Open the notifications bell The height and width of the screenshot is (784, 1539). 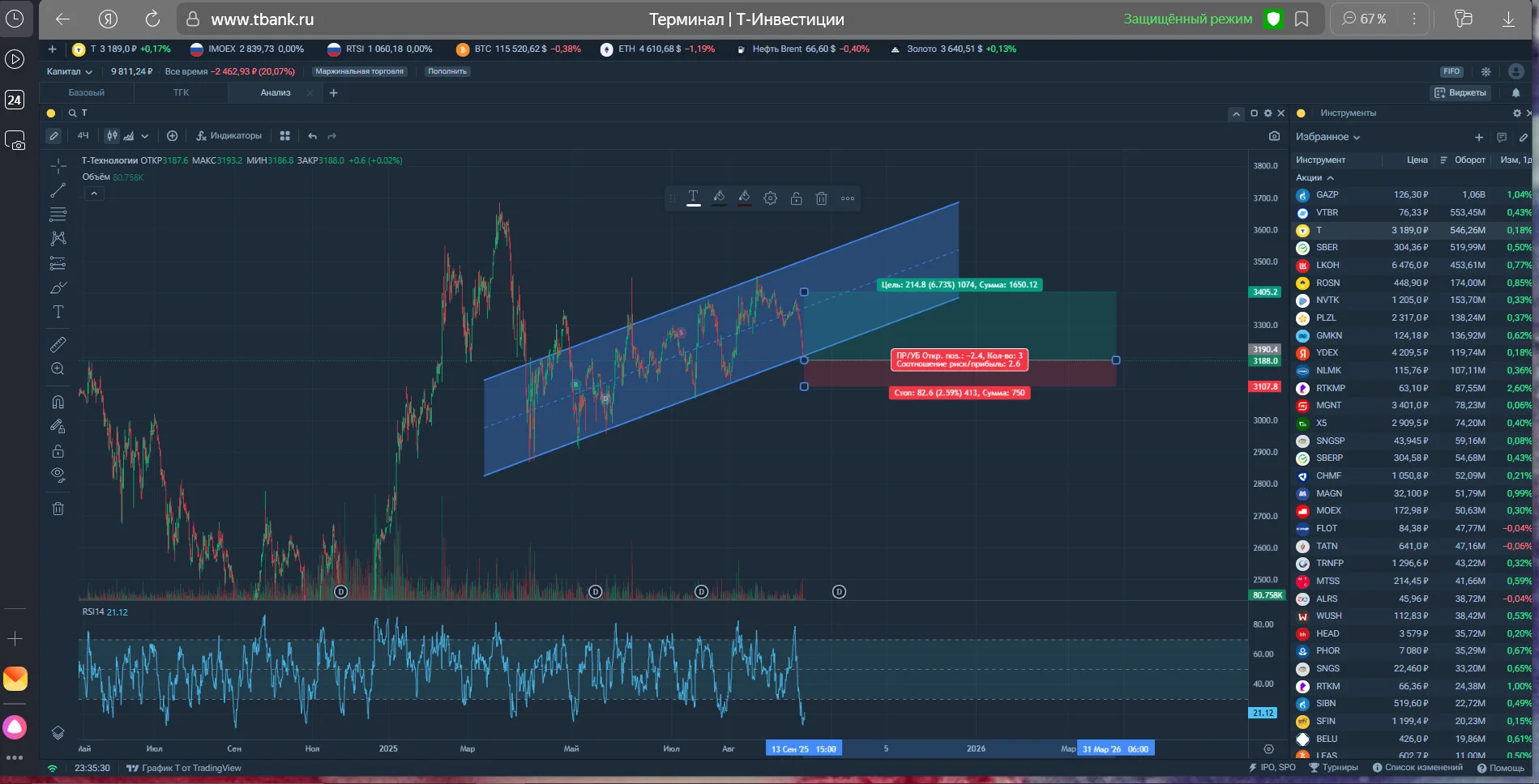click(x=1515, y=92)
